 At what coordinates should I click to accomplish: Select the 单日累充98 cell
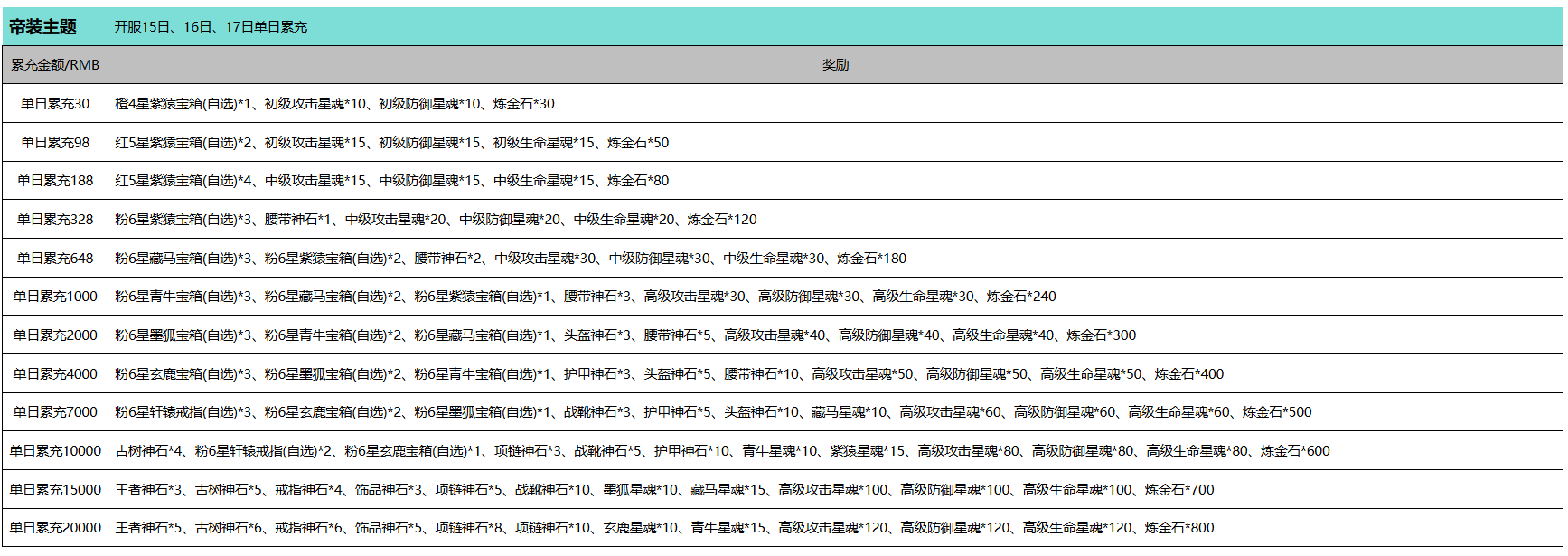(x=55, y=143)
